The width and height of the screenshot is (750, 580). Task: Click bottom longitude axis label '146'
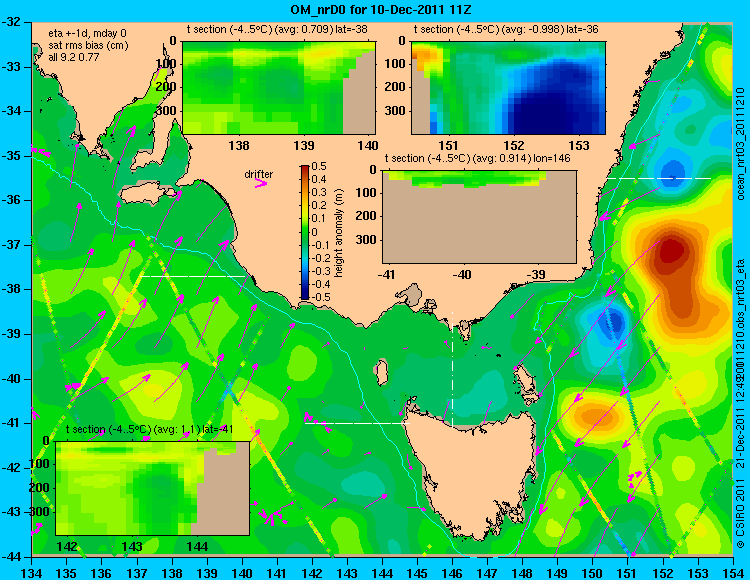pyautogui.click(x=452, y=573)
